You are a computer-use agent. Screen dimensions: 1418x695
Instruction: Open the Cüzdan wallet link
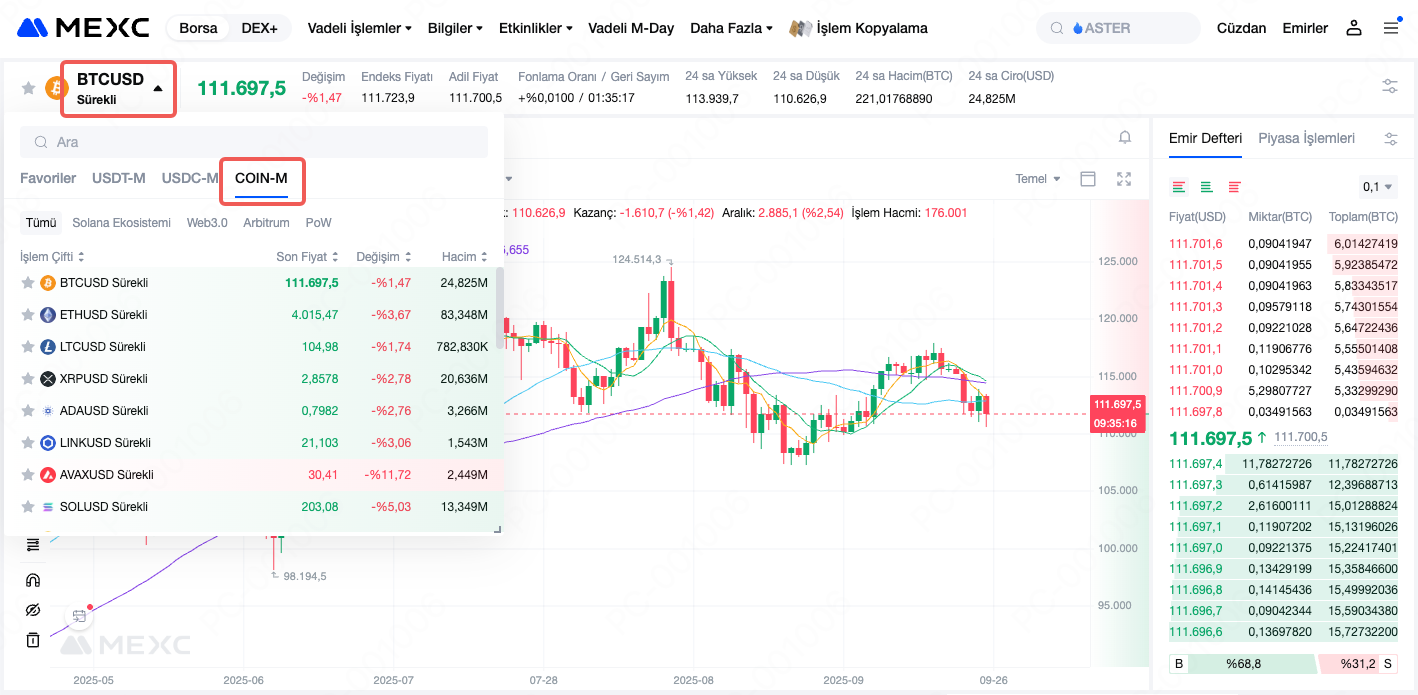pos(1241,28)
